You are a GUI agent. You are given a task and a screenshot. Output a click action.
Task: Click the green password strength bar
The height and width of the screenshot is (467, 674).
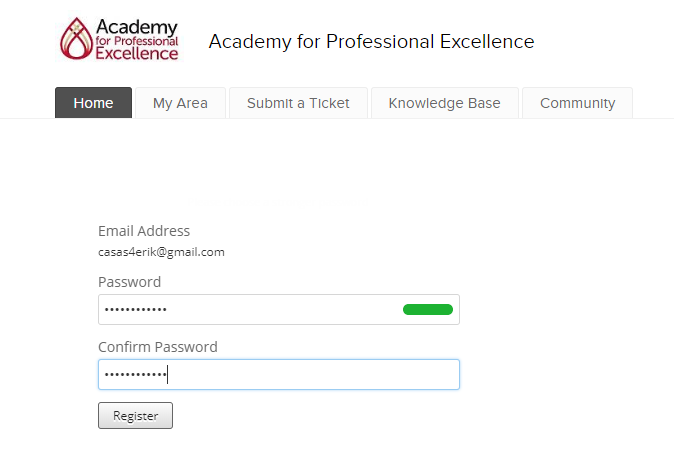click(428, 310)
